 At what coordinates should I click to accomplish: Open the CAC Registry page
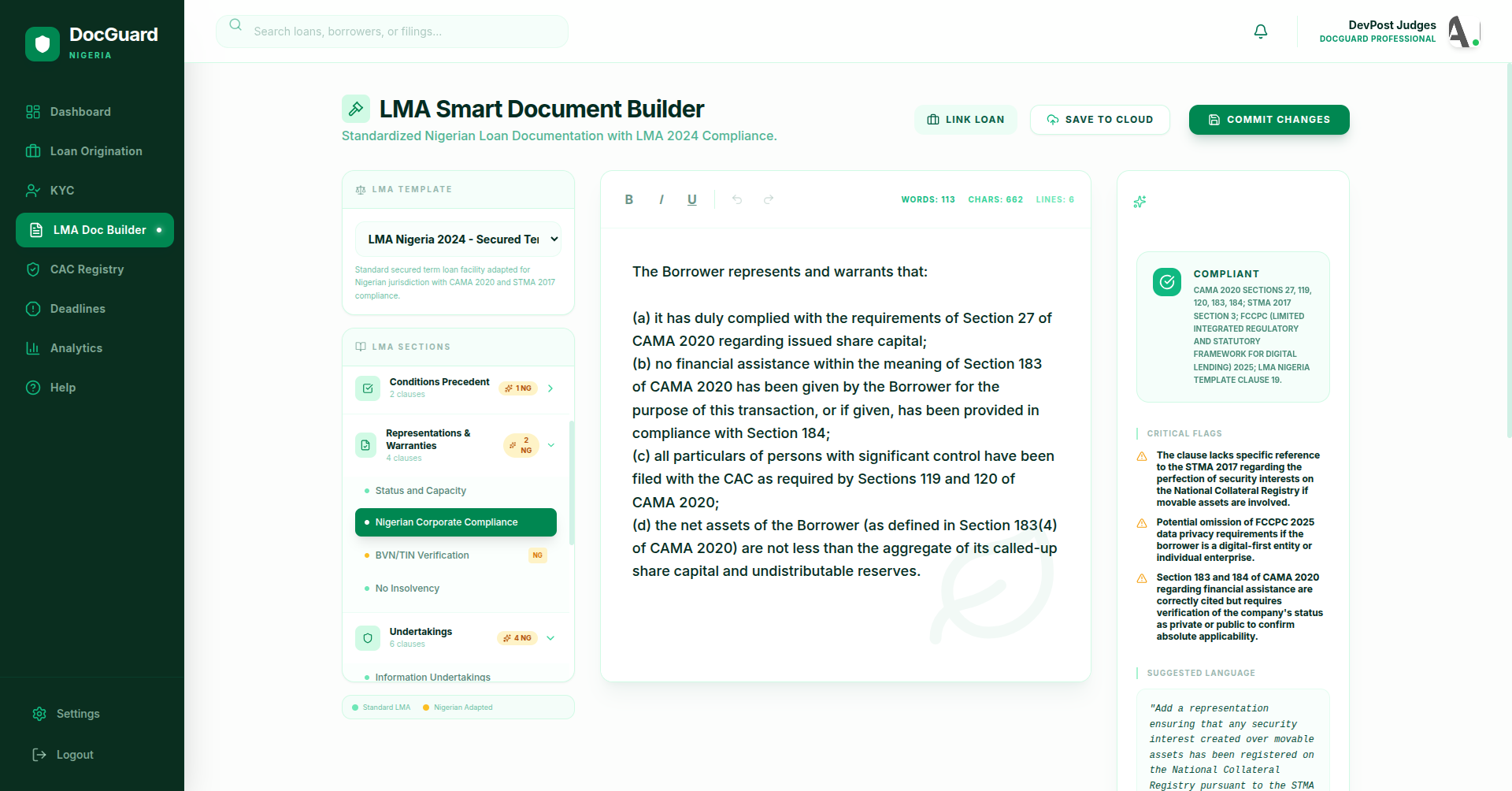pyautogui.click(x=94, y=269)
